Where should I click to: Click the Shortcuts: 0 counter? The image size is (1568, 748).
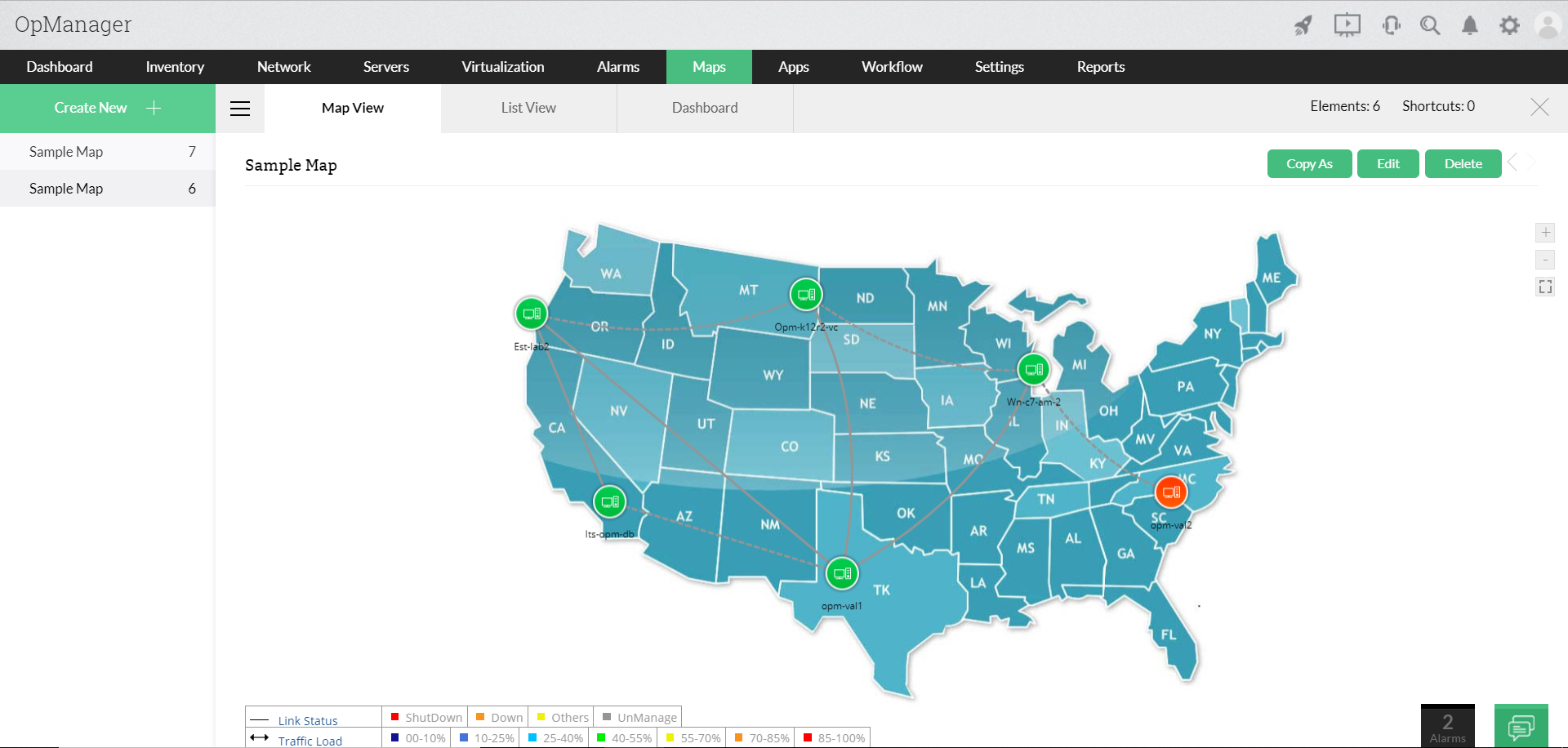[x=1438, y=106]
